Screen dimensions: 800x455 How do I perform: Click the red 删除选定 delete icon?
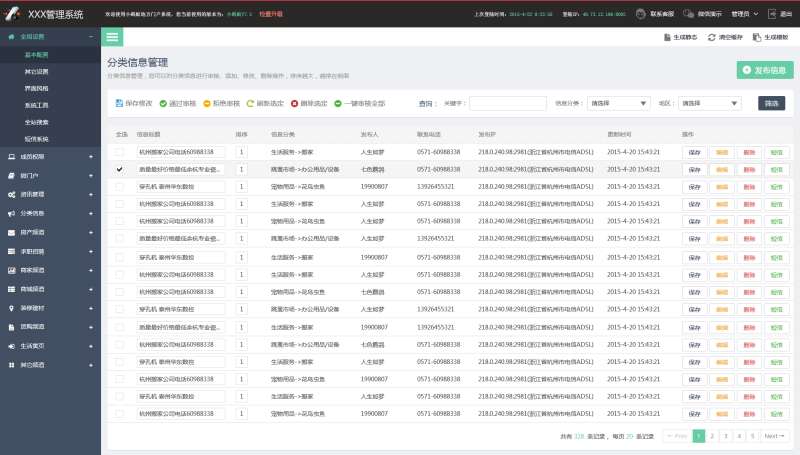point(294,103)
